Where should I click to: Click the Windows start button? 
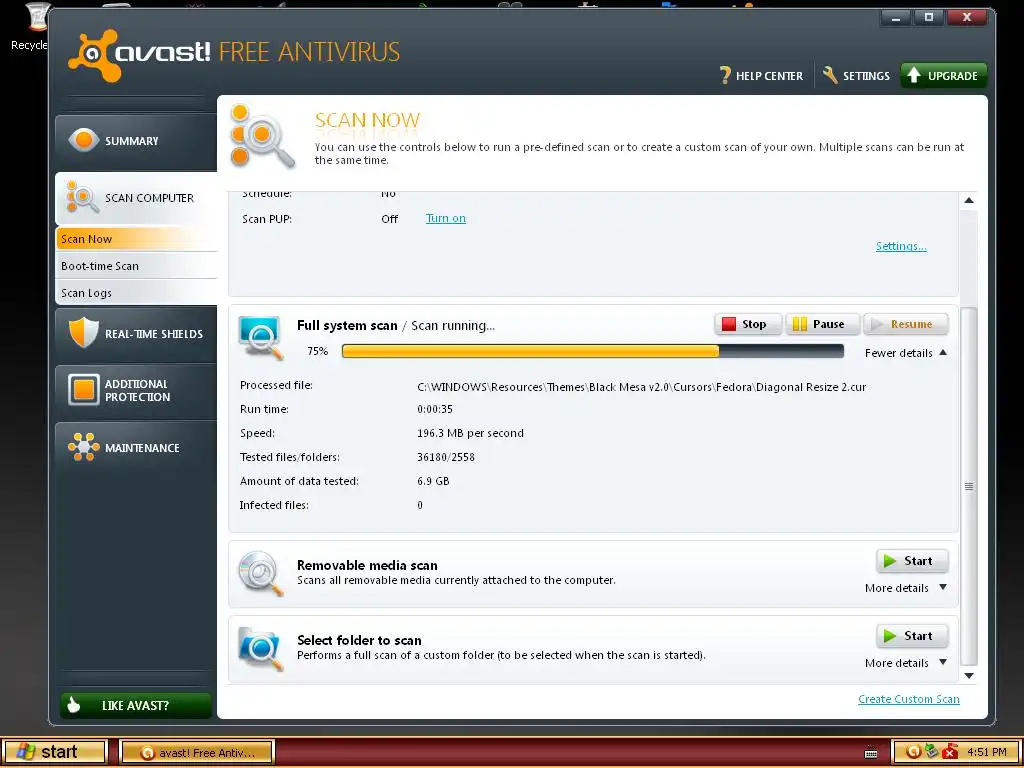(54, 752)
